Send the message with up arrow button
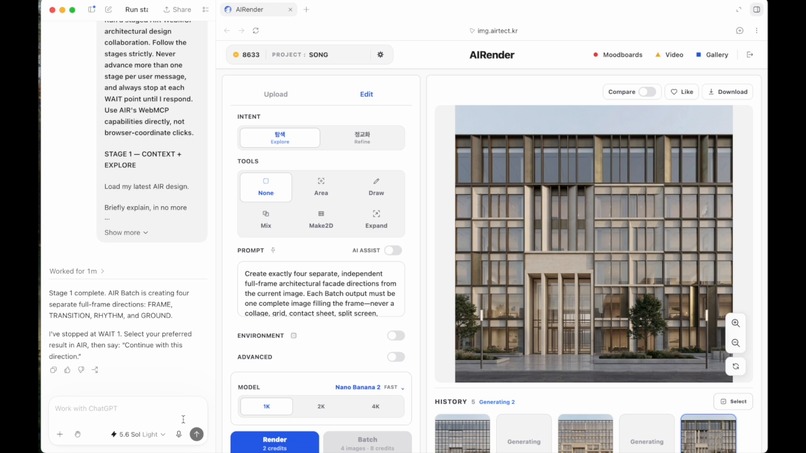806x453 pixels. click(x=196, y=434)
